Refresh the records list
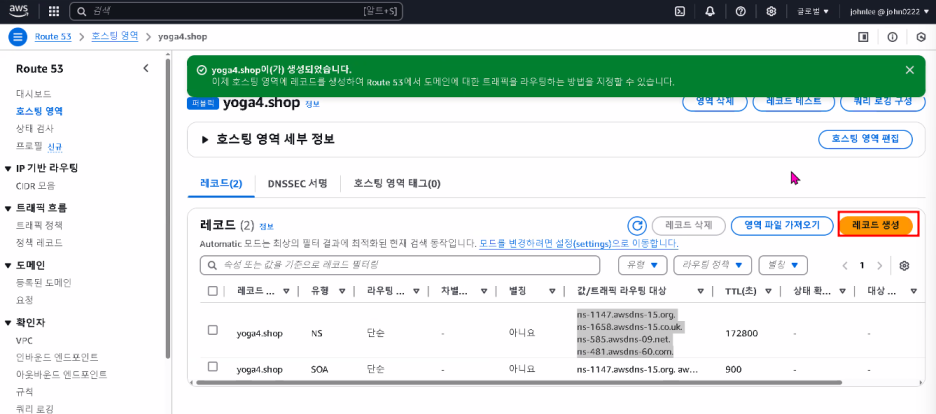The width and height of the screenshot is (936, 414). (x=638, y=225)
